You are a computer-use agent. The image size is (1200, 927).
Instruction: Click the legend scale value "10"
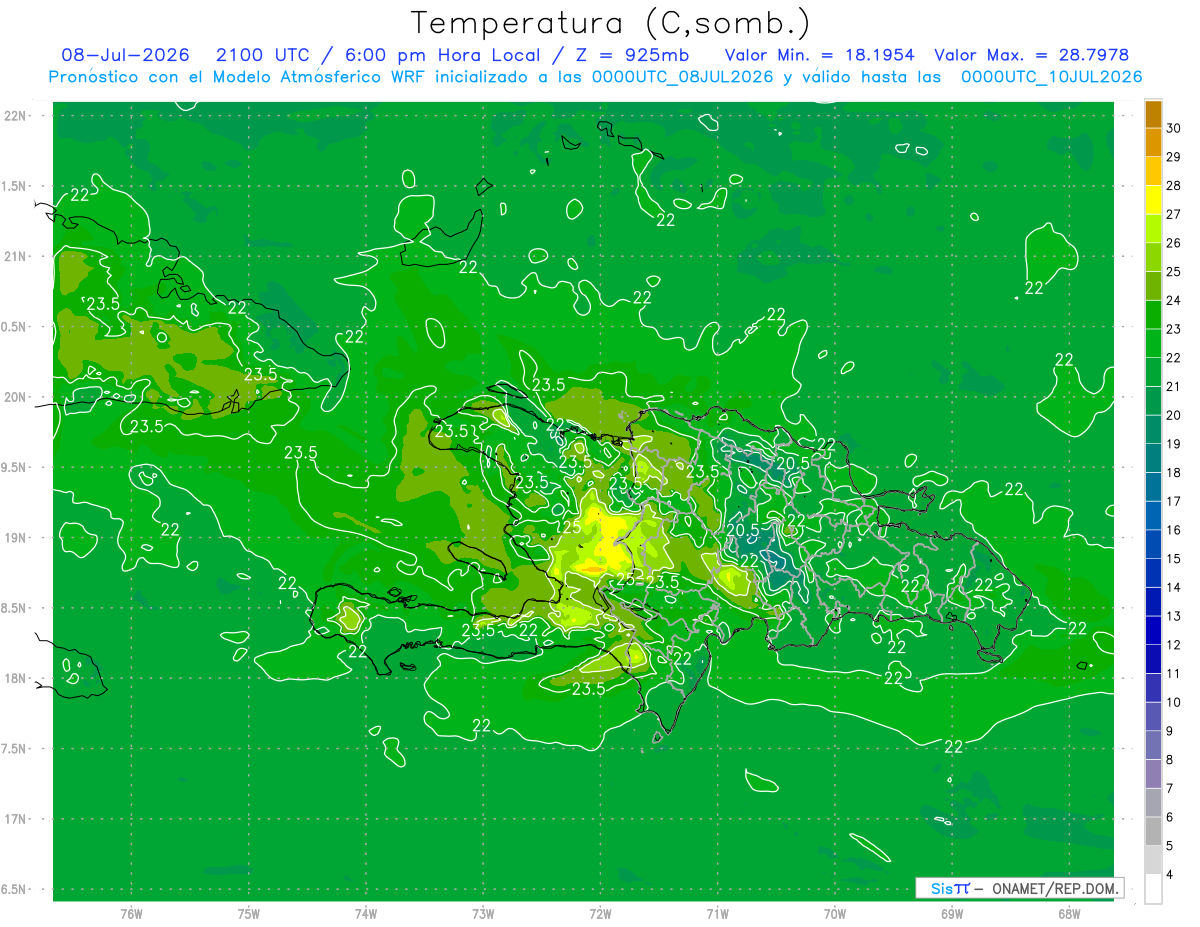(x=1174, y=702)
